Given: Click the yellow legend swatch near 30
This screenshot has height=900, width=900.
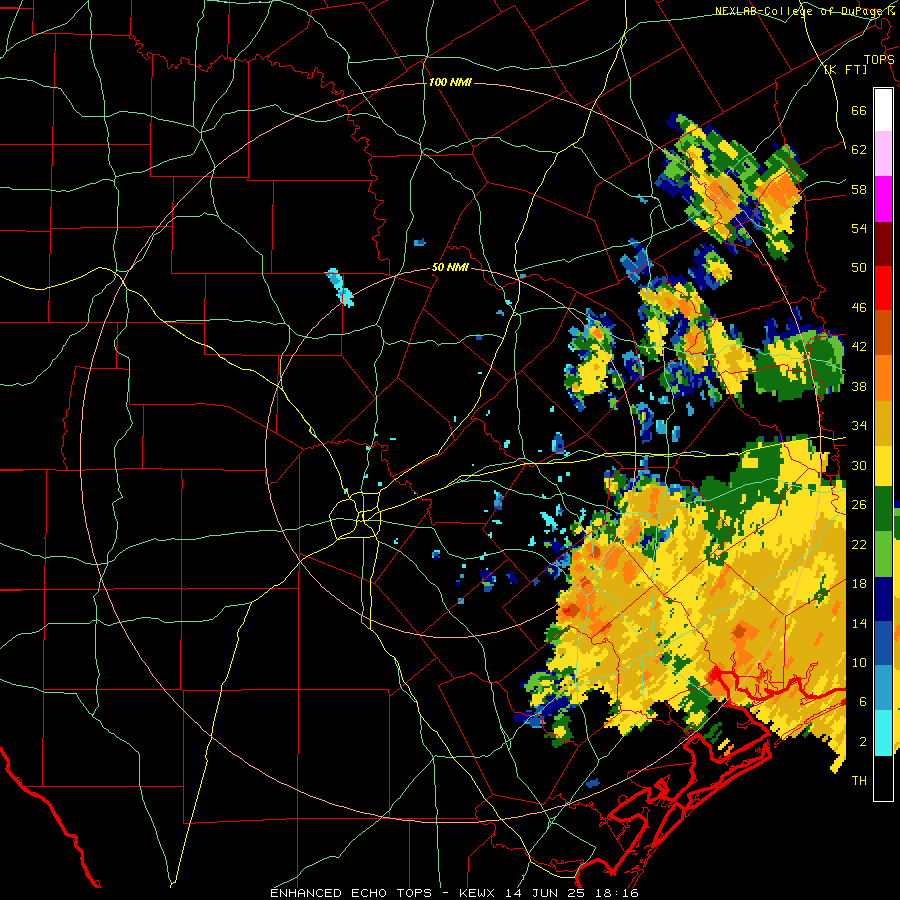Looking at the screenshot, I should tap(883, 466).
